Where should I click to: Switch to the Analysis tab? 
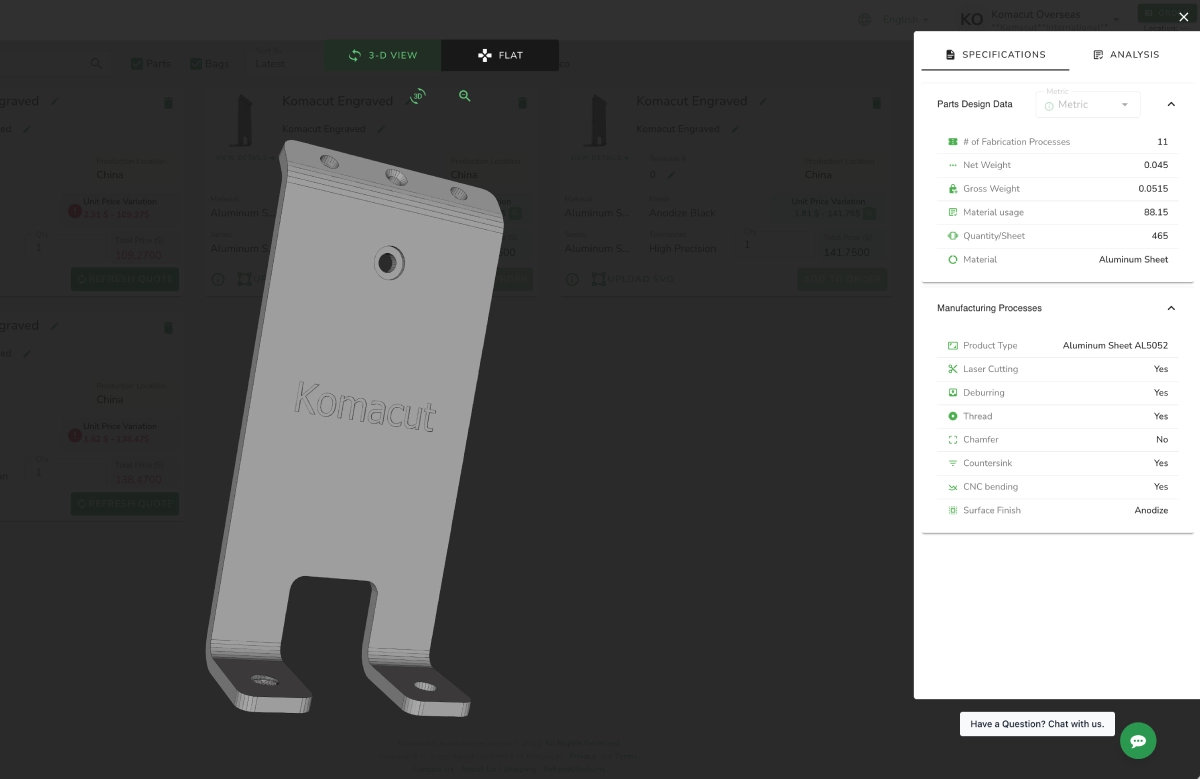coord(1126,55)
